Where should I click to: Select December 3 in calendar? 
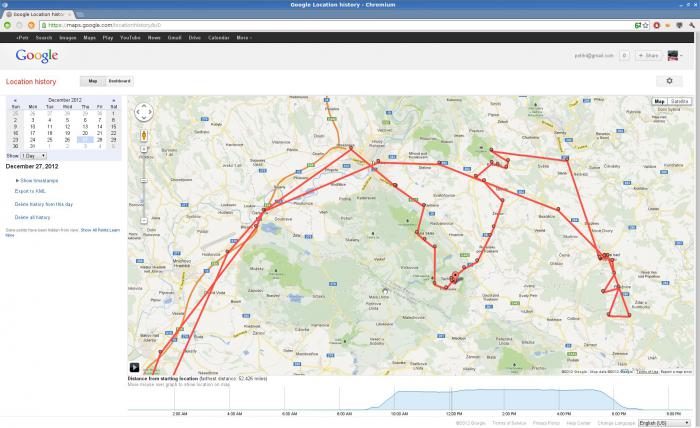[33, 120]
